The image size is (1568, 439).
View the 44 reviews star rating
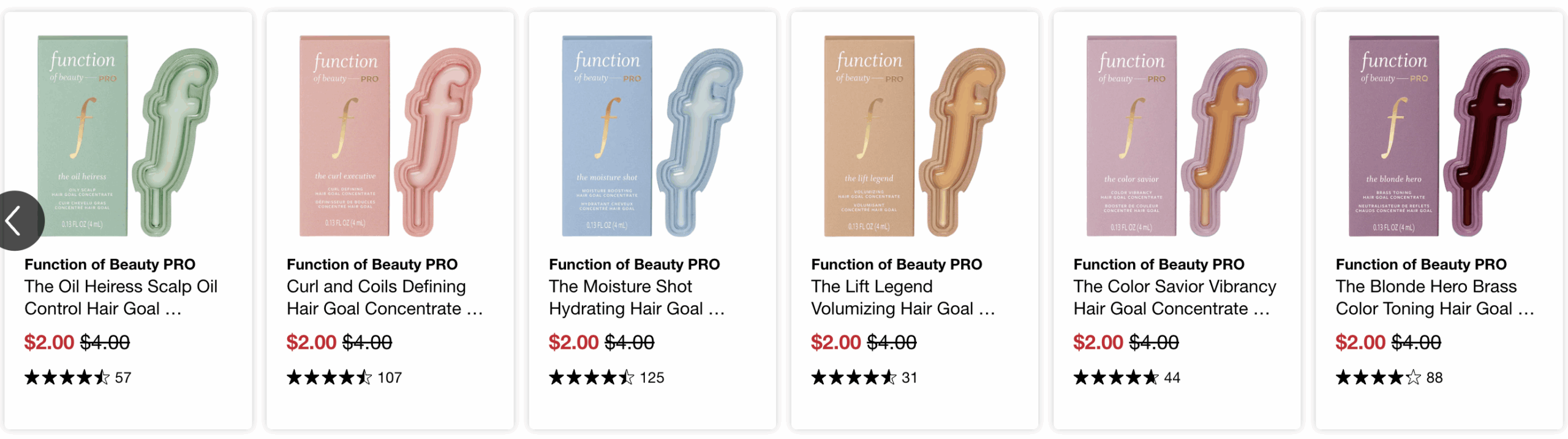coord(1126,378)
